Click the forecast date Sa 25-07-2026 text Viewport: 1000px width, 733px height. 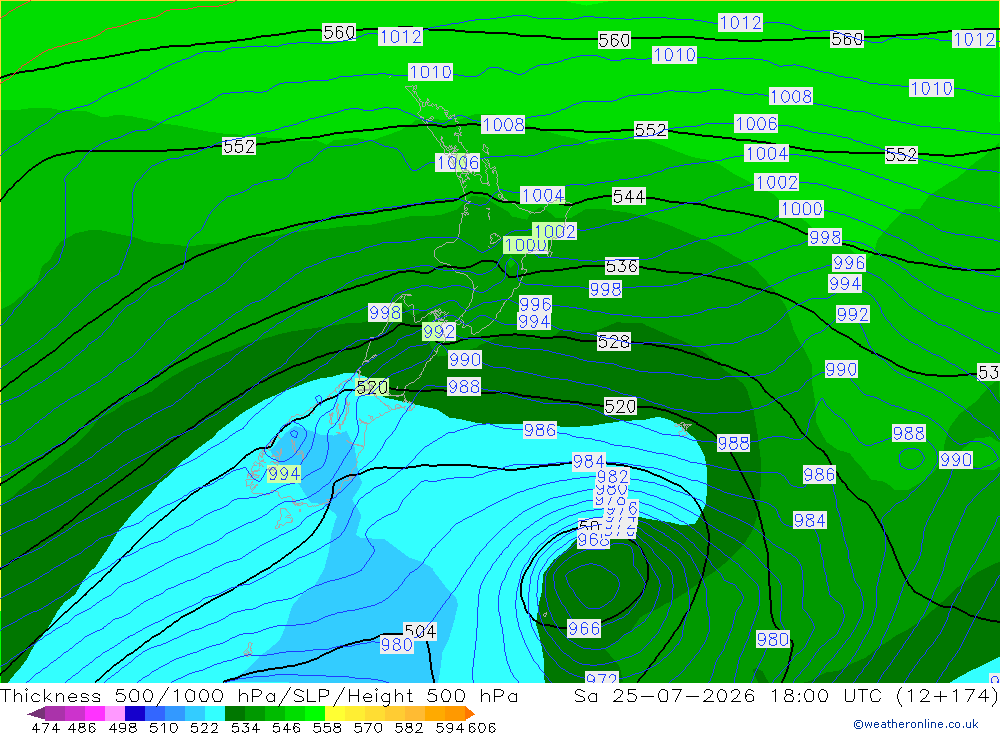665,695
